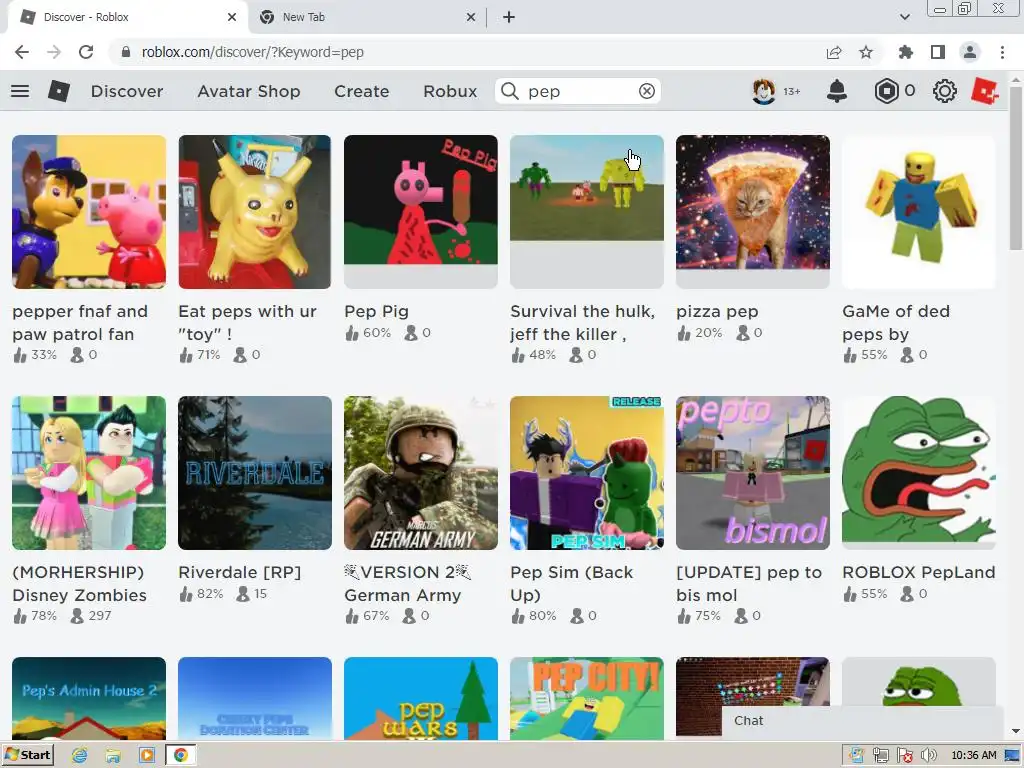Open the Chrome profile avatar

(970, 52)
